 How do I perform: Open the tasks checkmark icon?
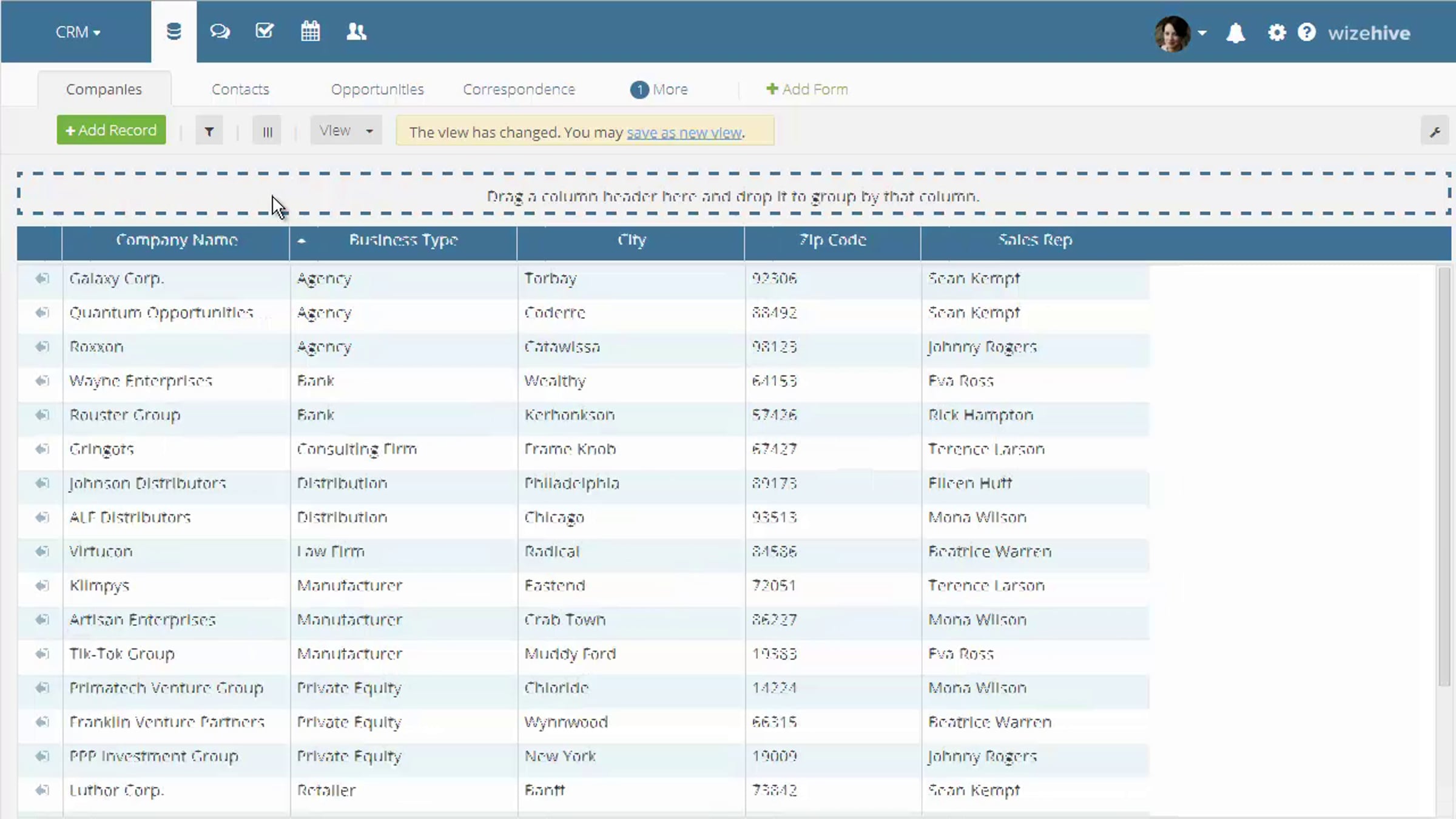(265, 31)
